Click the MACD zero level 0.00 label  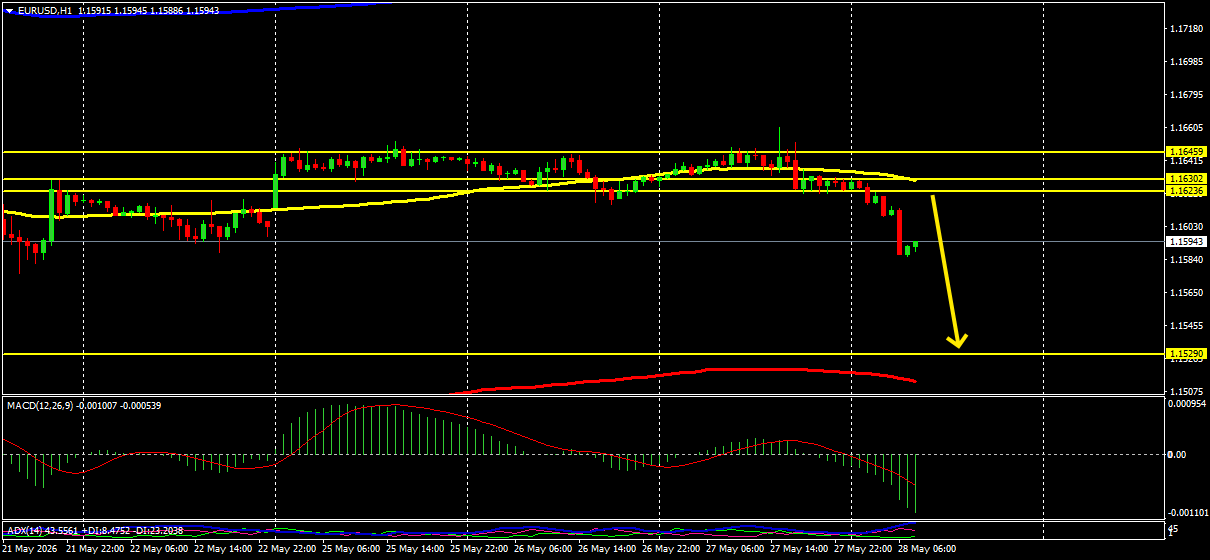click(x=1178, y=454)
